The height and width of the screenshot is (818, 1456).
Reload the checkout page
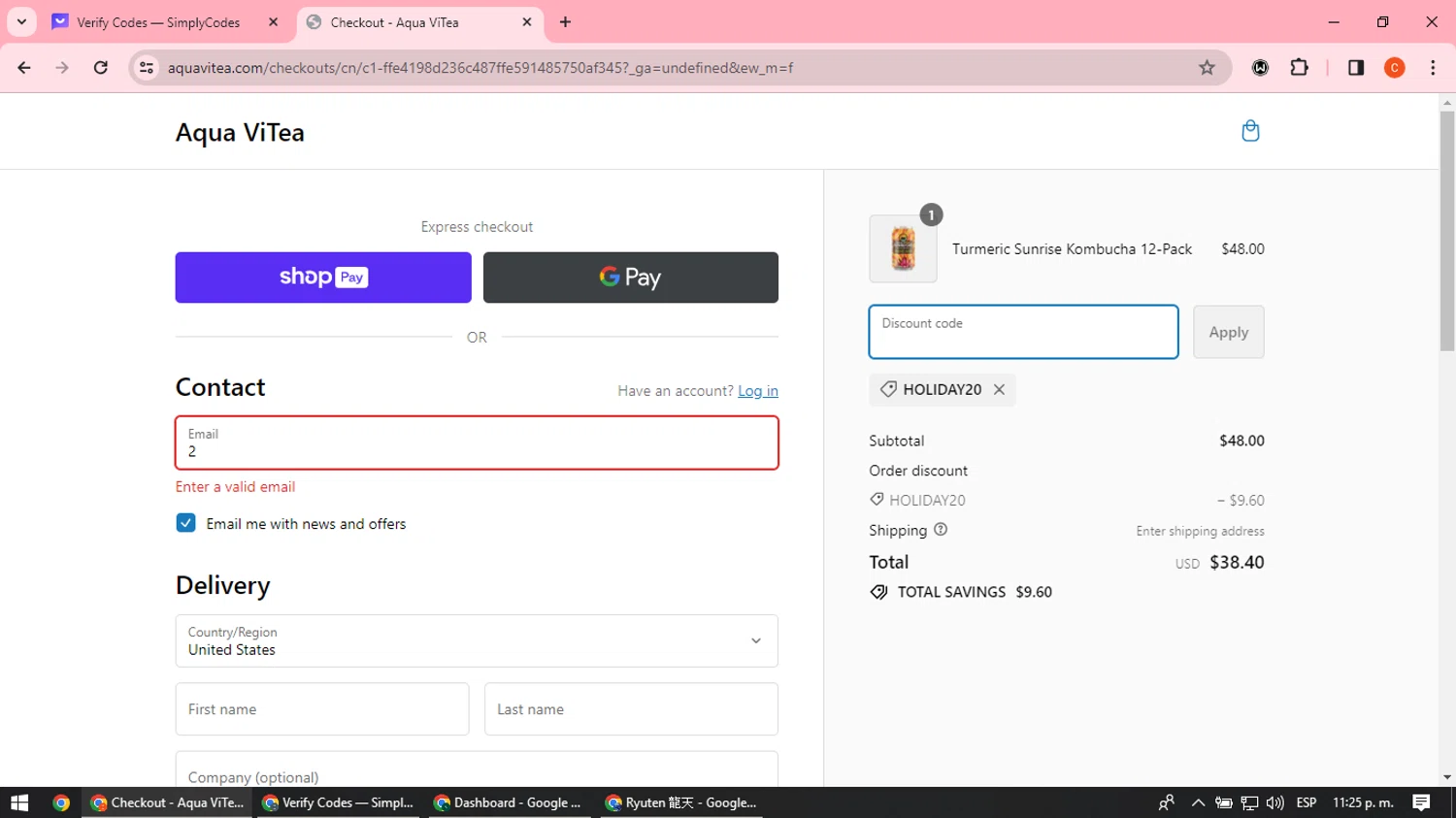101,68
